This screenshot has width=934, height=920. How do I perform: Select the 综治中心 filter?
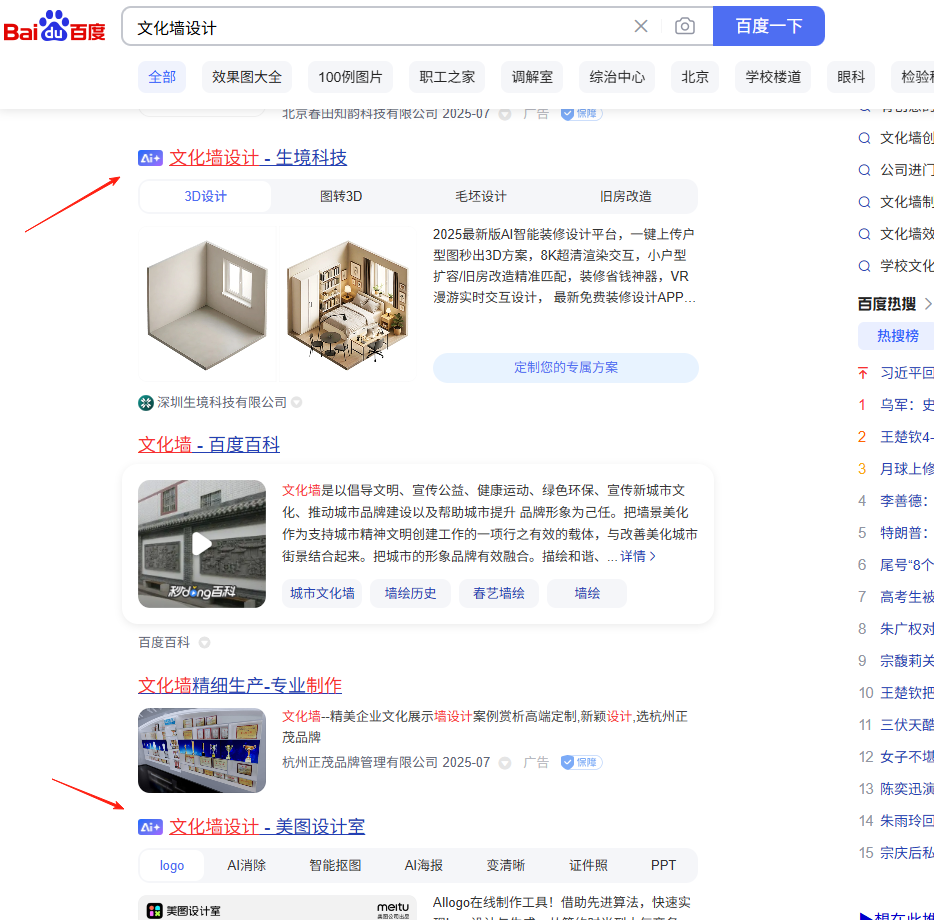617,77
